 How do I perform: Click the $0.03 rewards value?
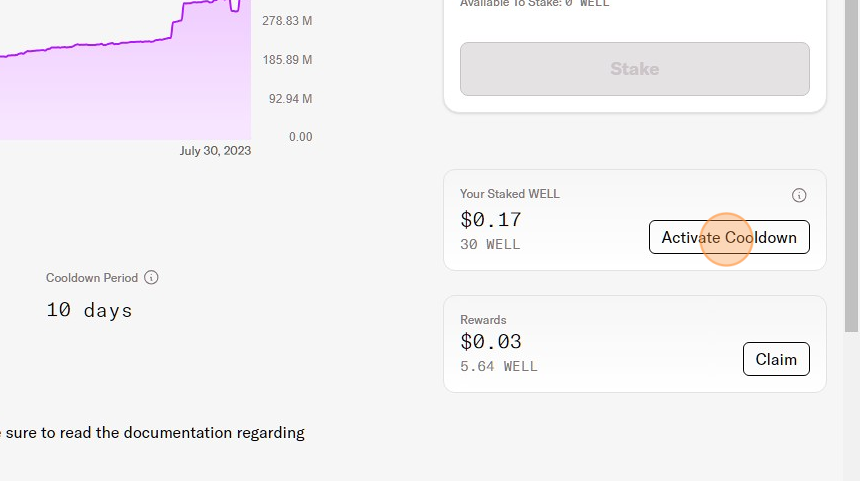(x=491, y=342)
